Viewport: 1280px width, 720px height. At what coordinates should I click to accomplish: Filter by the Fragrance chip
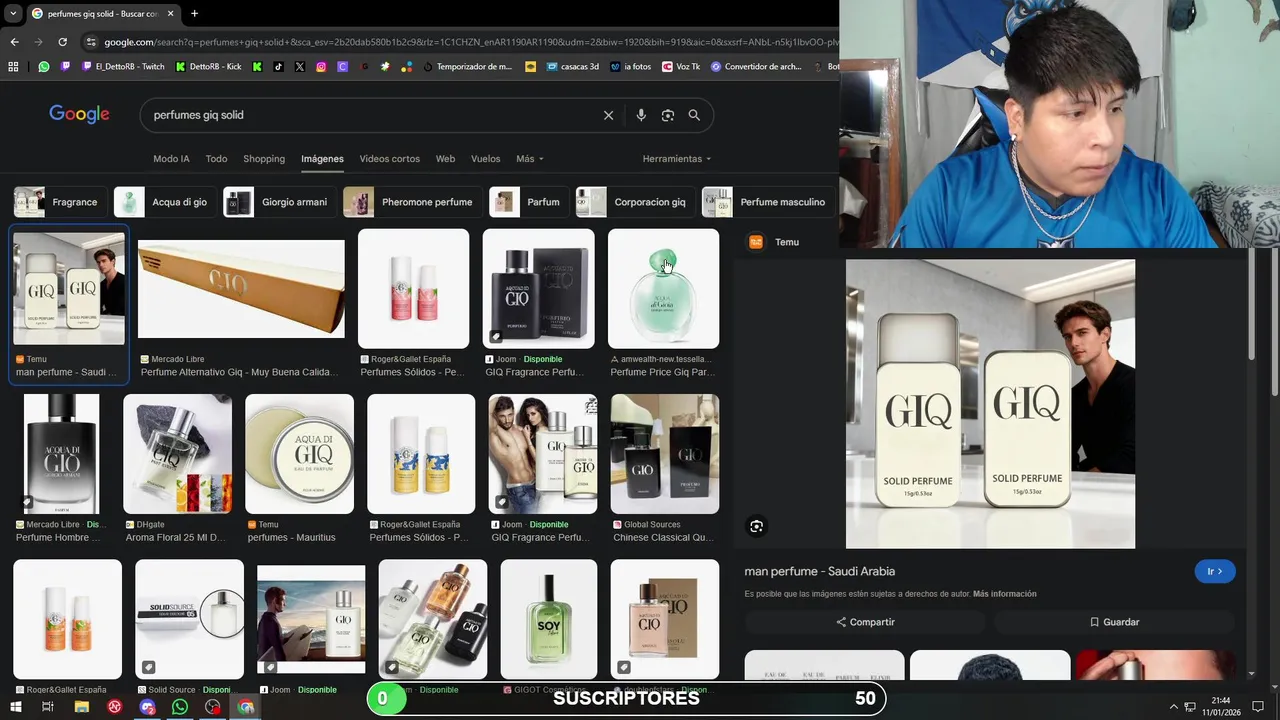(x=60, y=202)
